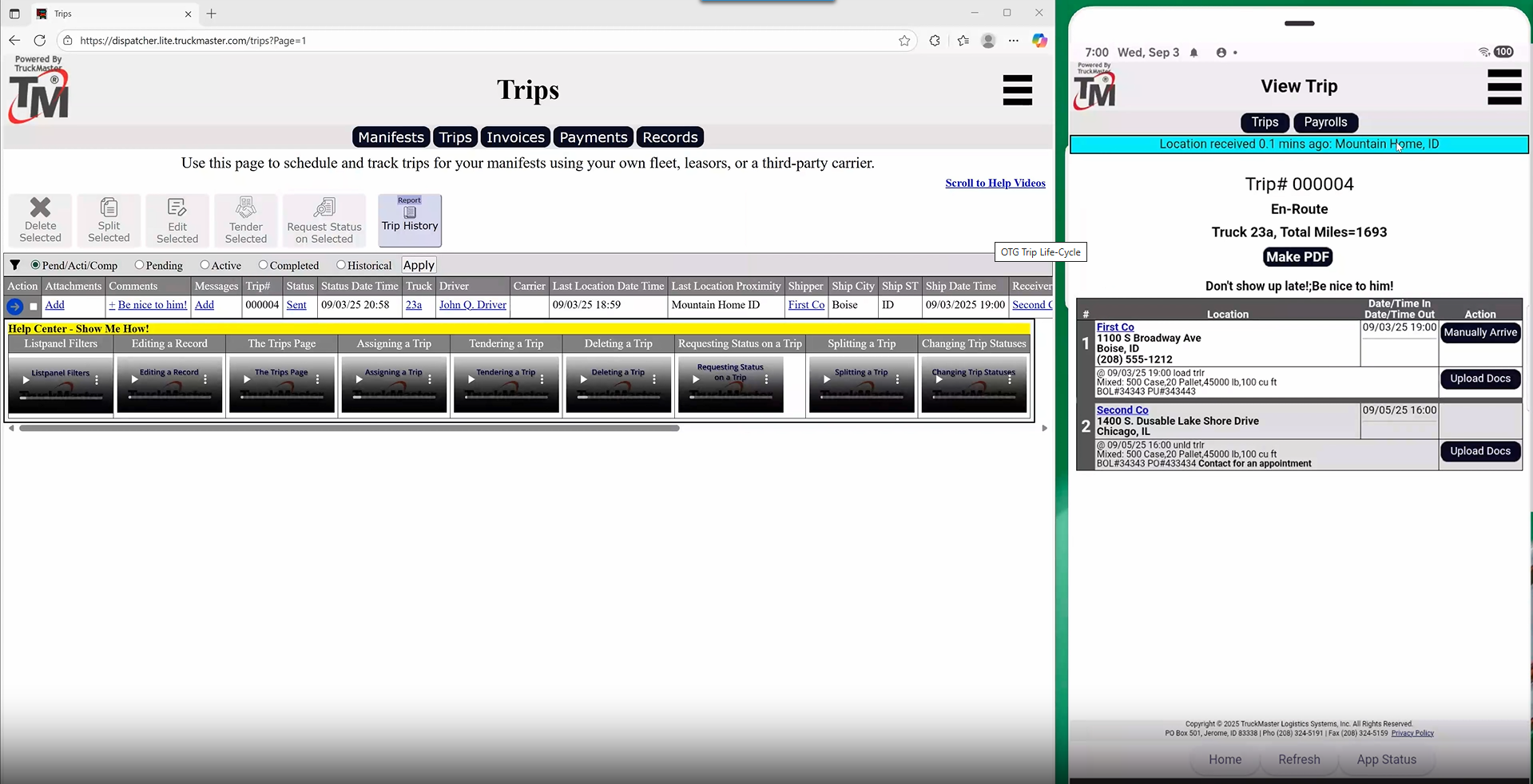
Task: Open the browser favorites list
Action: 963,41
